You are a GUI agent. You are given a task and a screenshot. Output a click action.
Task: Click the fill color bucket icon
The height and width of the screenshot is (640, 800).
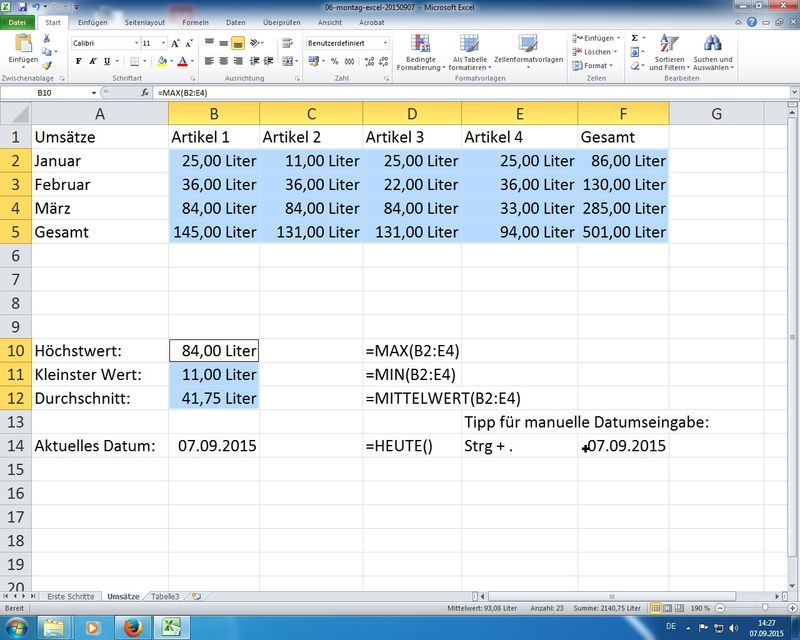point(161,61)
